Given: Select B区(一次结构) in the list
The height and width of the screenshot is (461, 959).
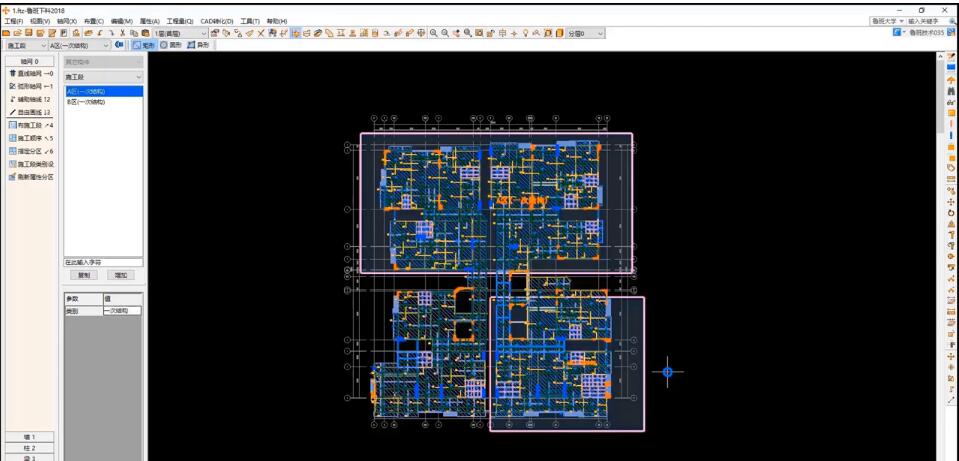Looking at the screenshot, I should [104, 102].
